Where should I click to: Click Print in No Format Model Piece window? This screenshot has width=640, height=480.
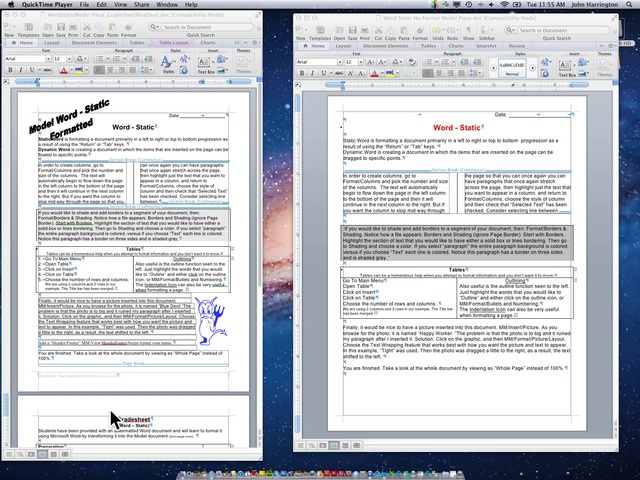pyautogui.click(x=364, y=30)
